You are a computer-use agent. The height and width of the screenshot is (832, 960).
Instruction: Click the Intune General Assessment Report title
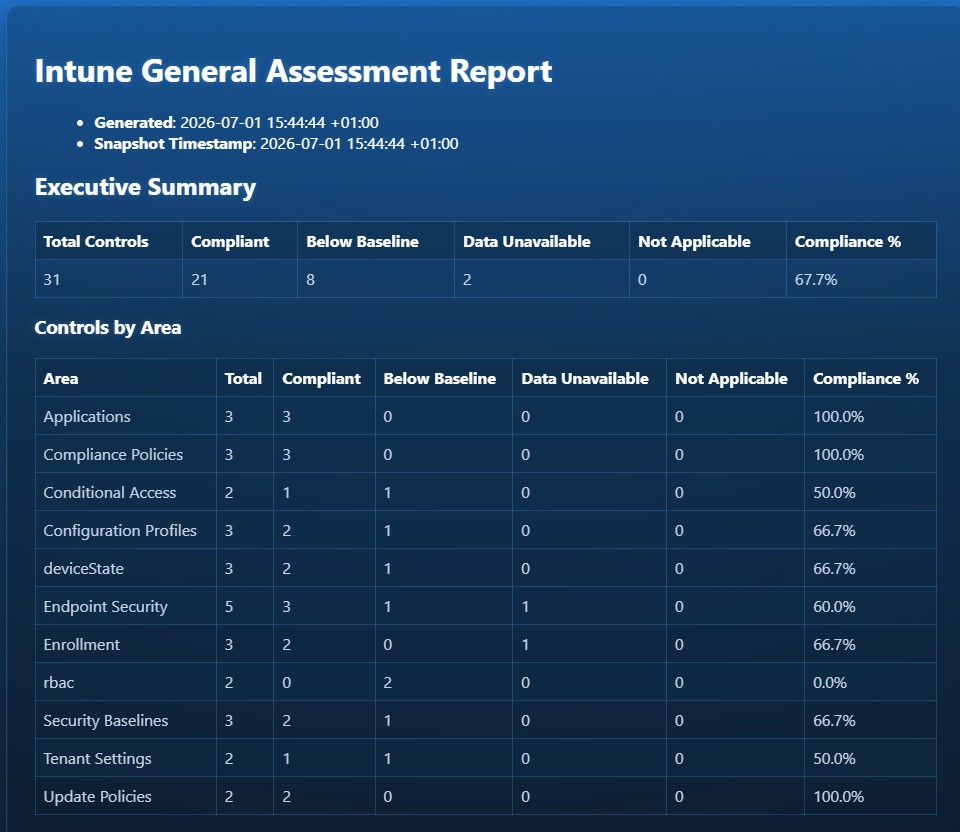tap(293, 71)
